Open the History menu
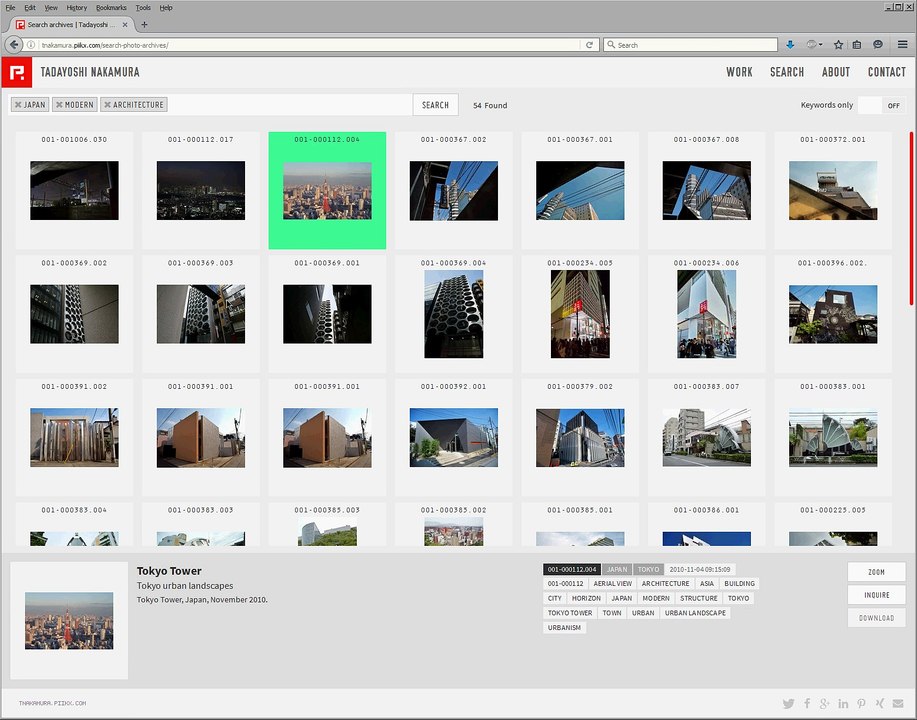The width and height of the screenshot is (917, 720). click(x=77, y=8)
